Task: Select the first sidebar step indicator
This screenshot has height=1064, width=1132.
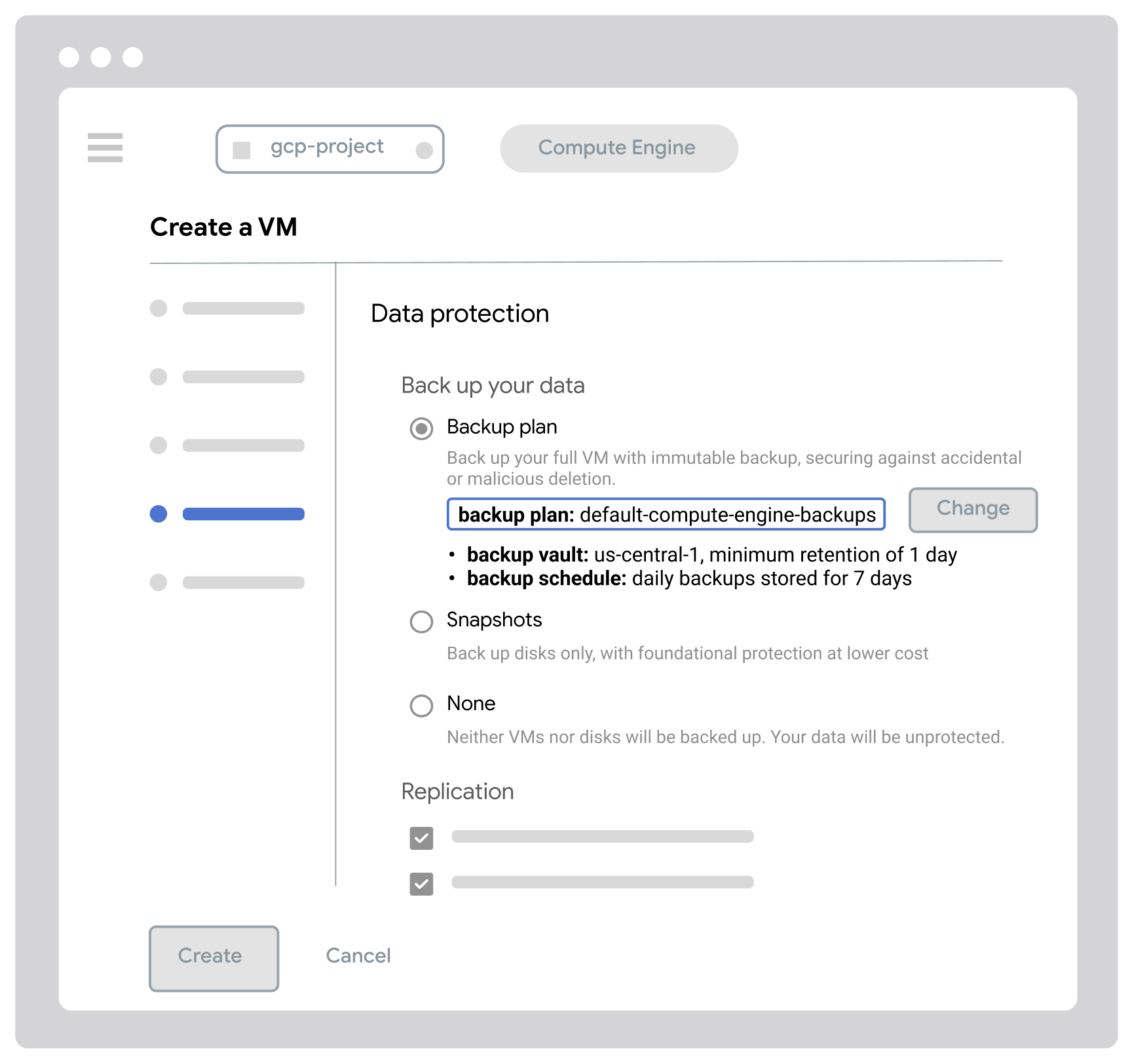Action: 158,309
